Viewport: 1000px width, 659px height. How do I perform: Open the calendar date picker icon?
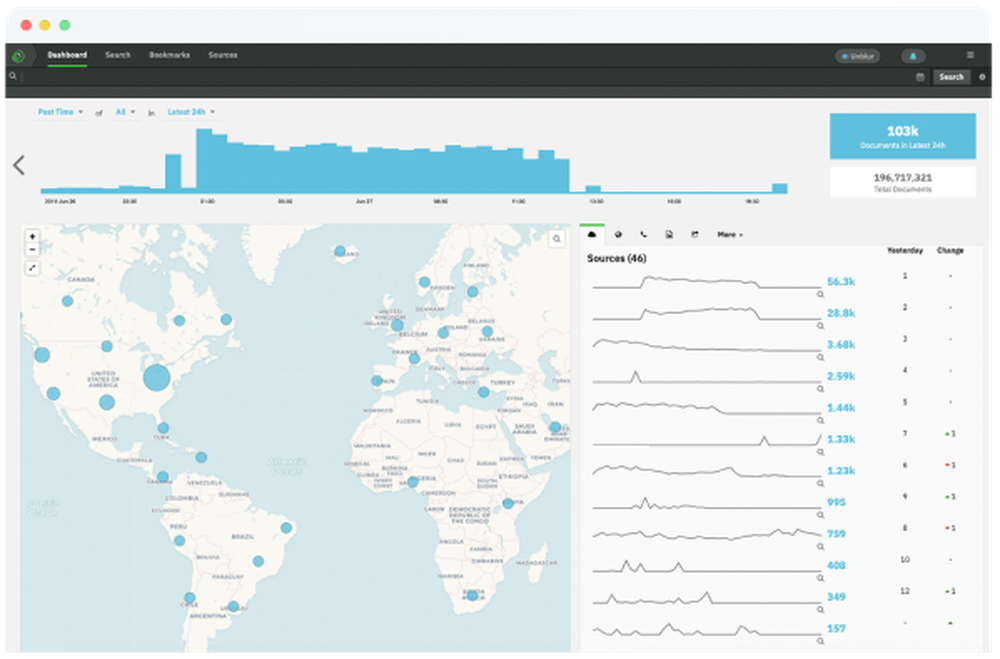[920, 77]
